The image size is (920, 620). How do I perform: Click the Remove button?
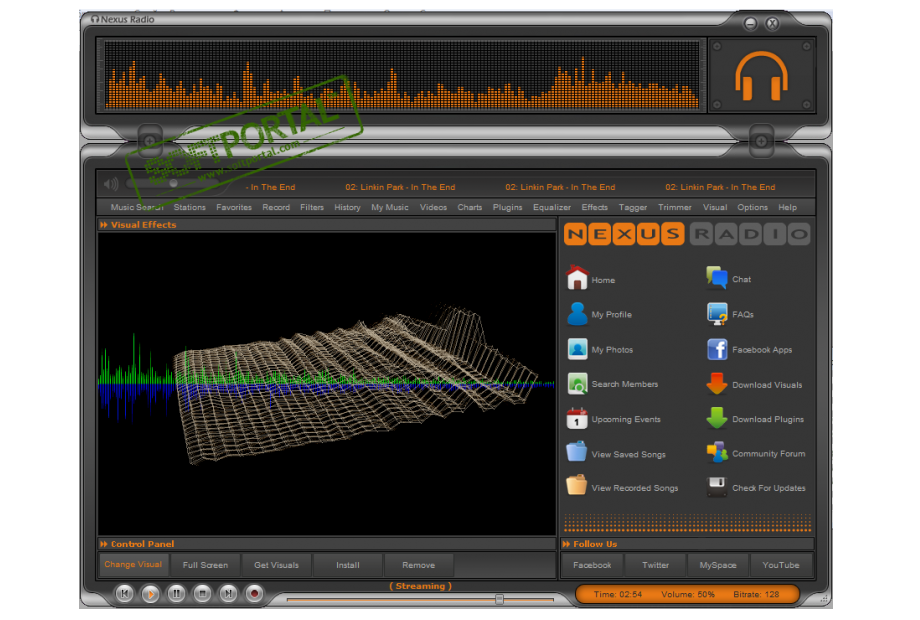(x=418, y=565)
